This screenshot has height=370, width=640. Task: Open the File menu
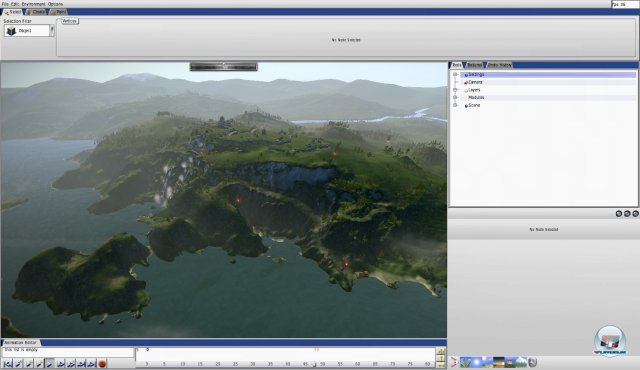pyautogui.click(x=5, y=4)
